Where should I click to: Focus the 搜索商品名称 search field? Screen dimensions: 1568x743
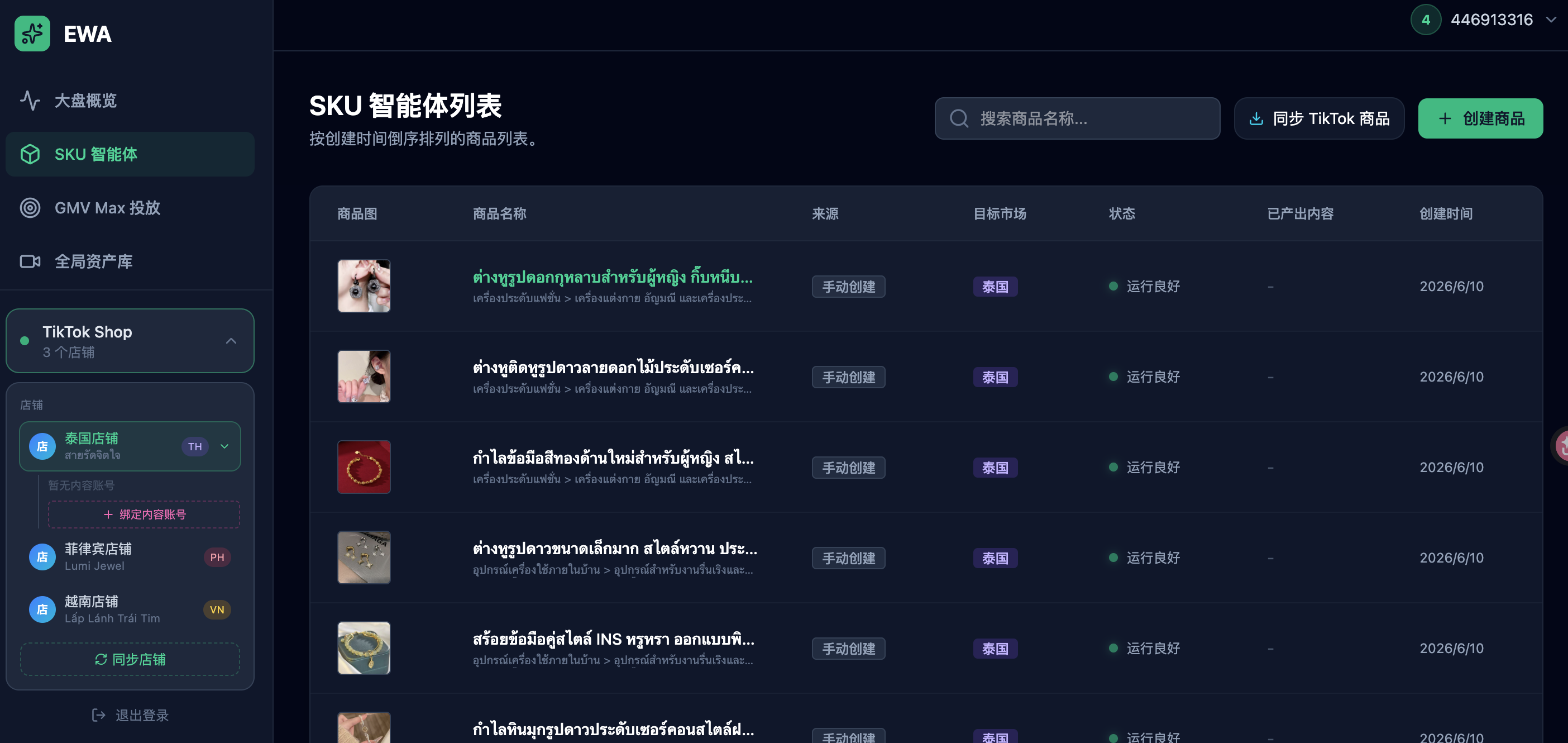(x=1077, y=118)
